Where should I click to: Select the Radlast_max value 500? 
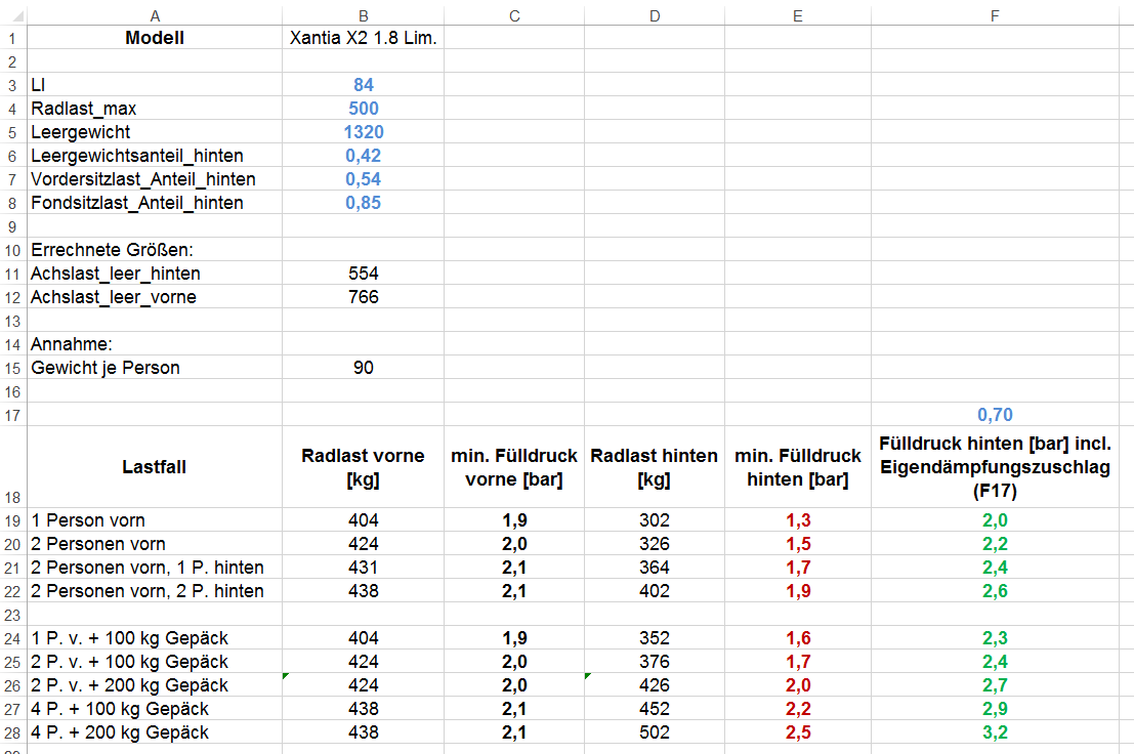pyautogui.click(x=363, y=108)
